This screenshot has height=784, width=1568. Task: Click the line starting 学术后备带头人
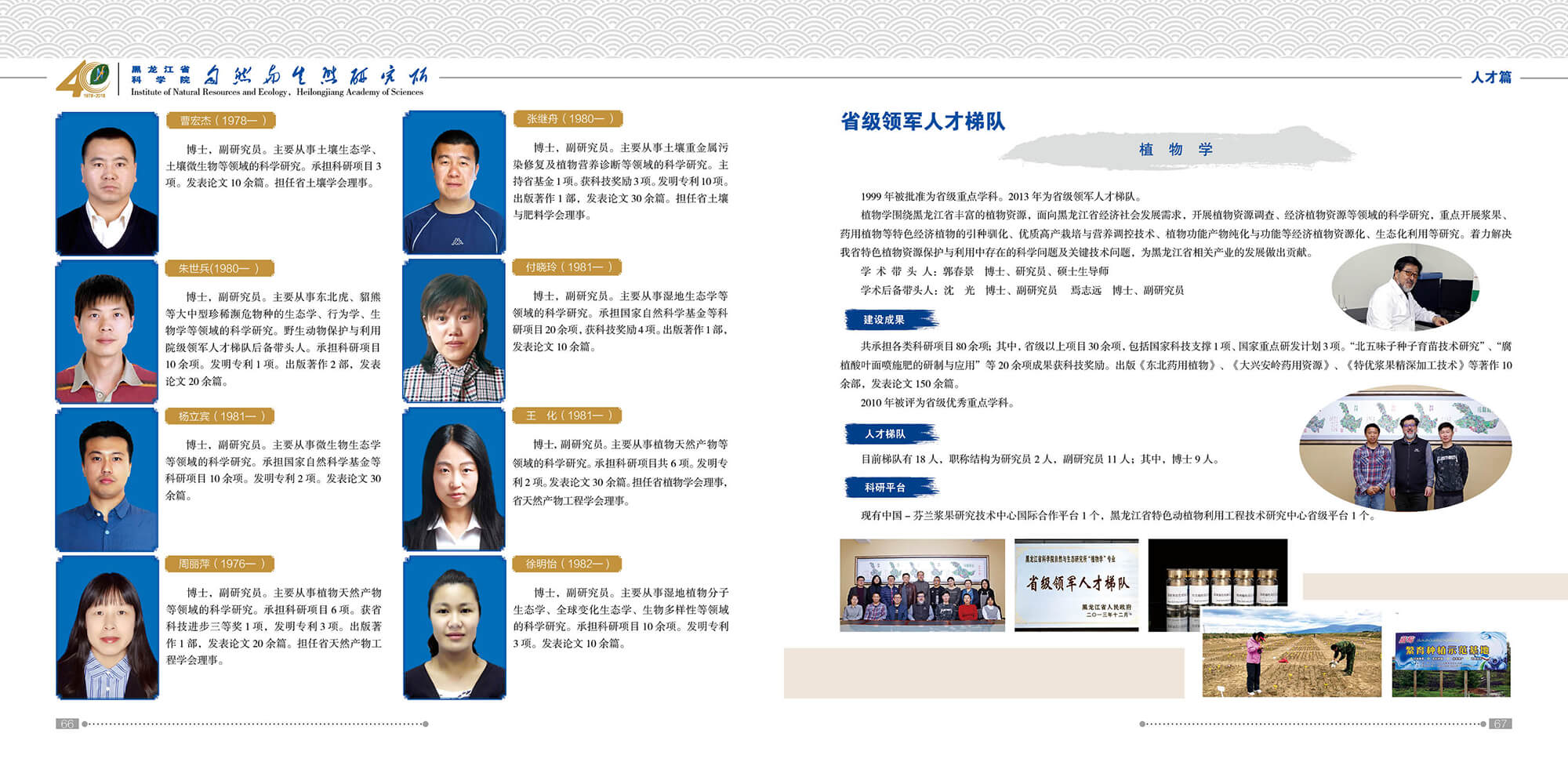coord(1022,290)
